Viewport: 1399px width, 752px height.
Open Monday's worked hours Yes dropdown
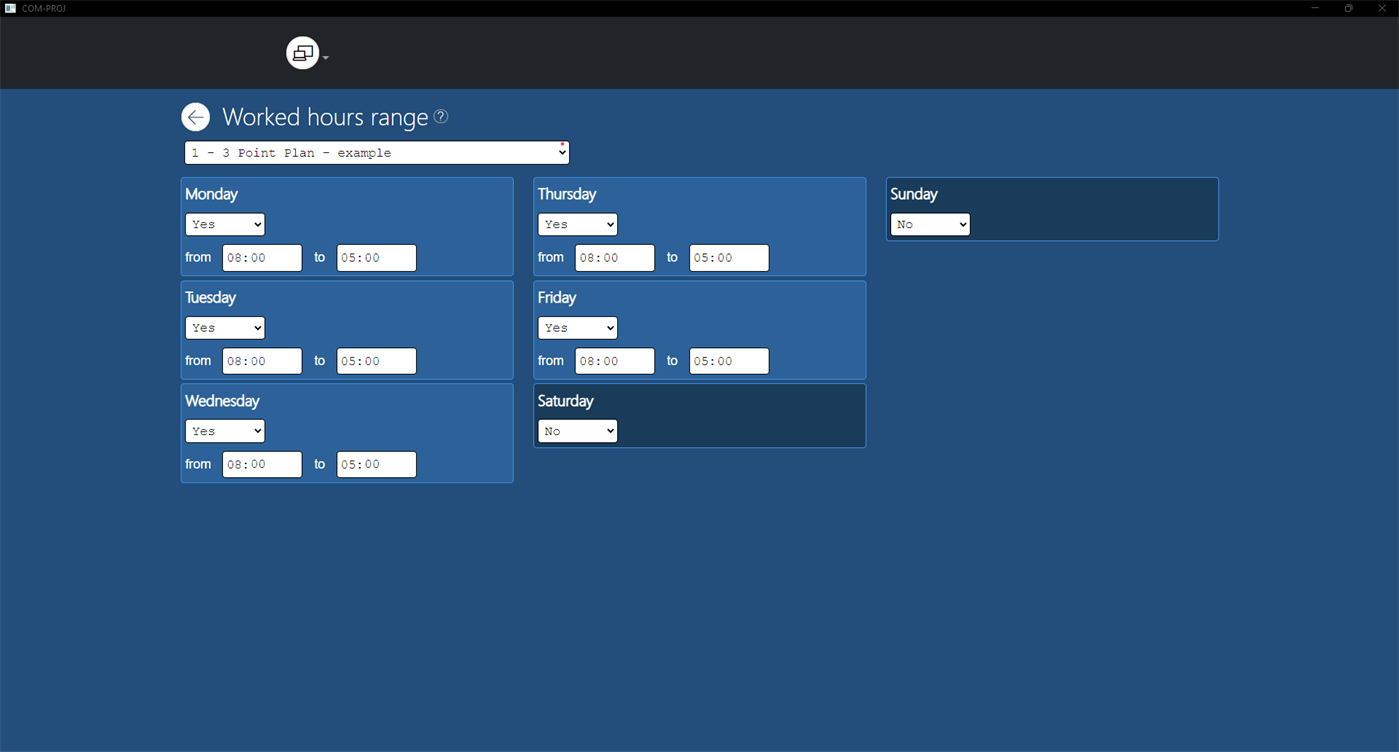pos(224,224)
